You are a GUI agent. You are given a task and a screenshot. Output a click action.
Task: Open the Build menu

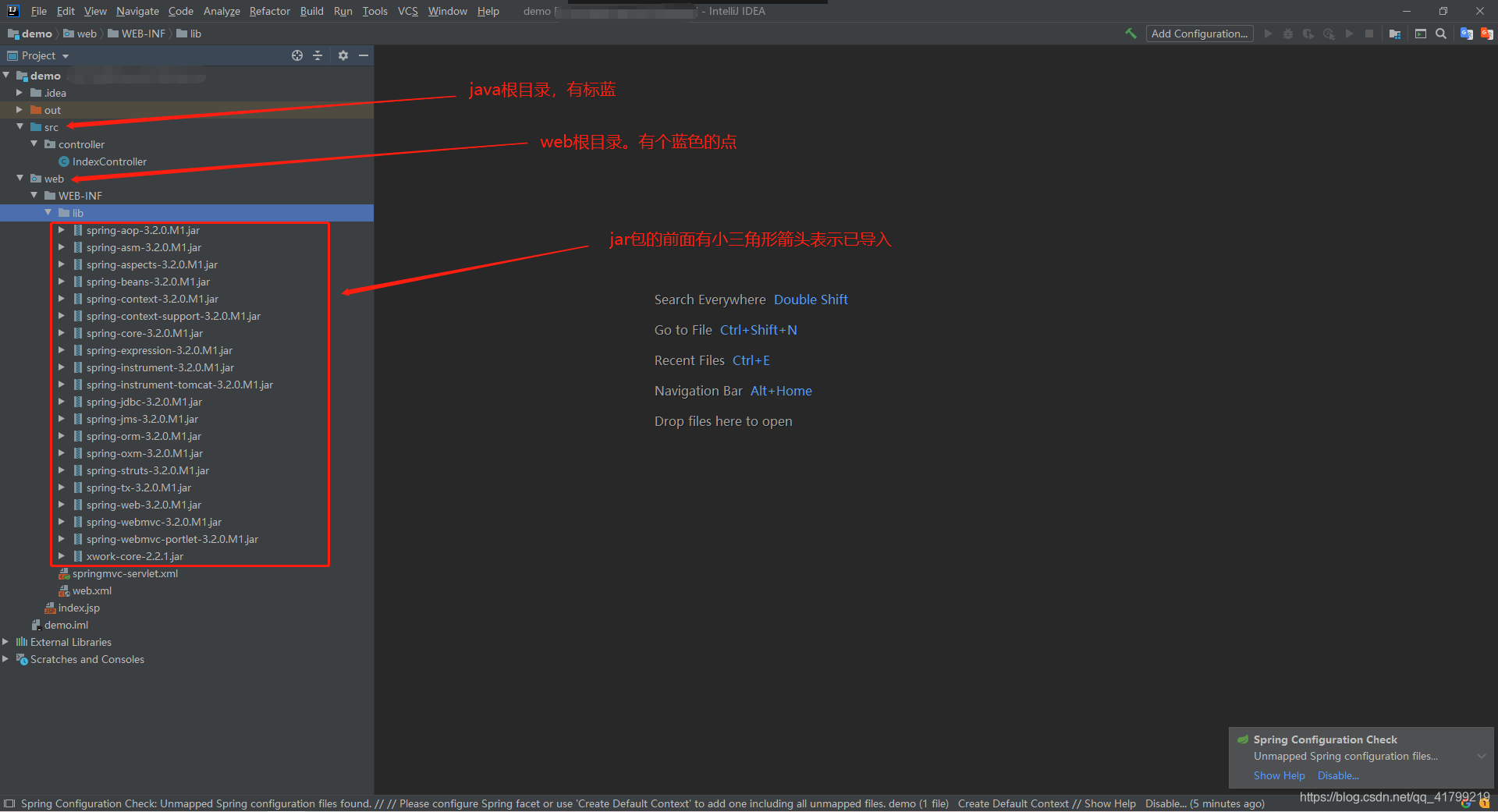click(312, 11)
